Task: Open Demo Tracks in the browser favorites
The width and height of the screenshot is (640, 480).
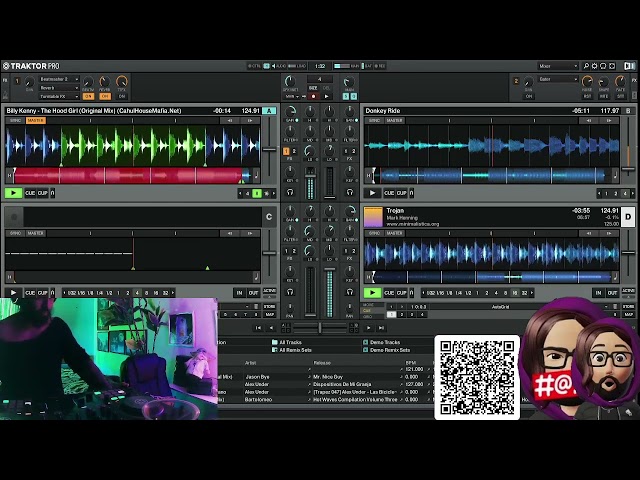Action: 382,342
